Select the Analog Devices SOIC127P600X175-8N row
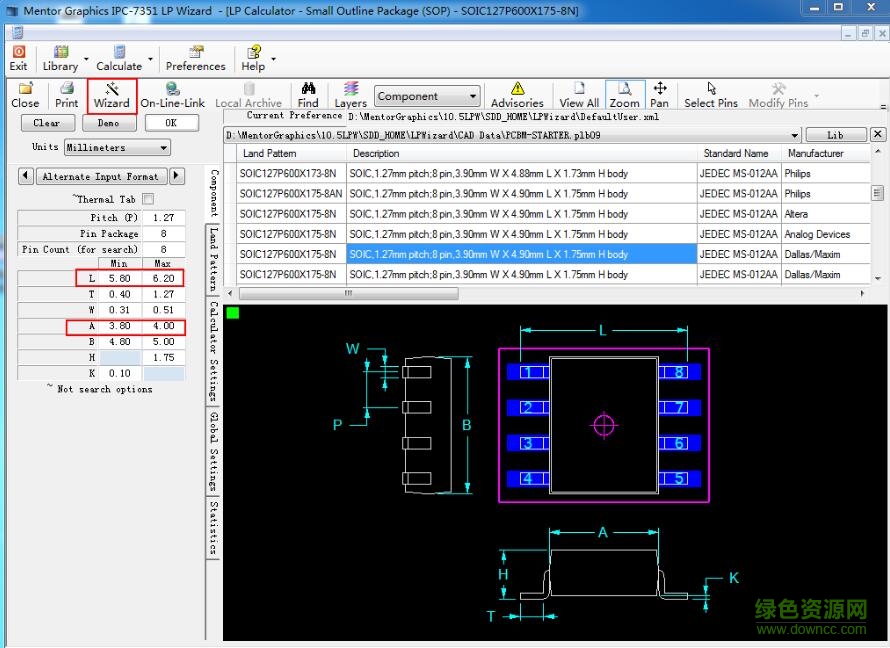 292,234
